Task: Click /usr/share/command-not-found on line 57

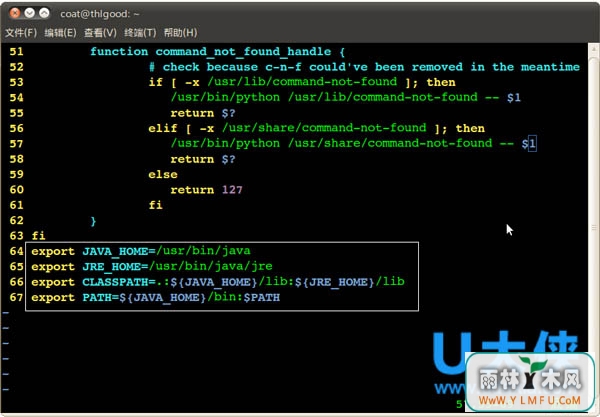Action: click(x=390, y=143)
